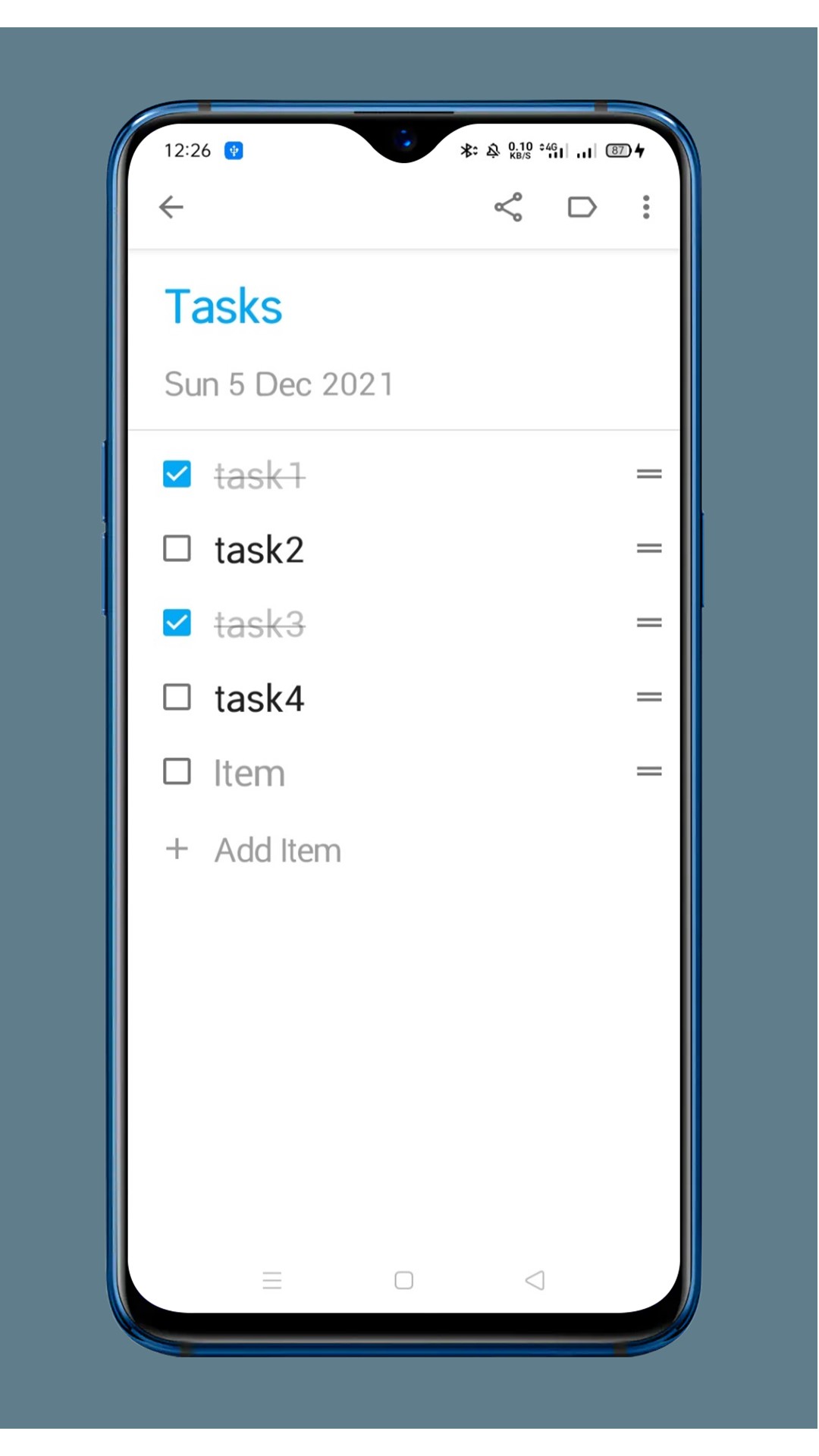The height and width of the screenshot is (1456, 819).
Task: Mark task4 as completed
Action: tap(177, 696)
